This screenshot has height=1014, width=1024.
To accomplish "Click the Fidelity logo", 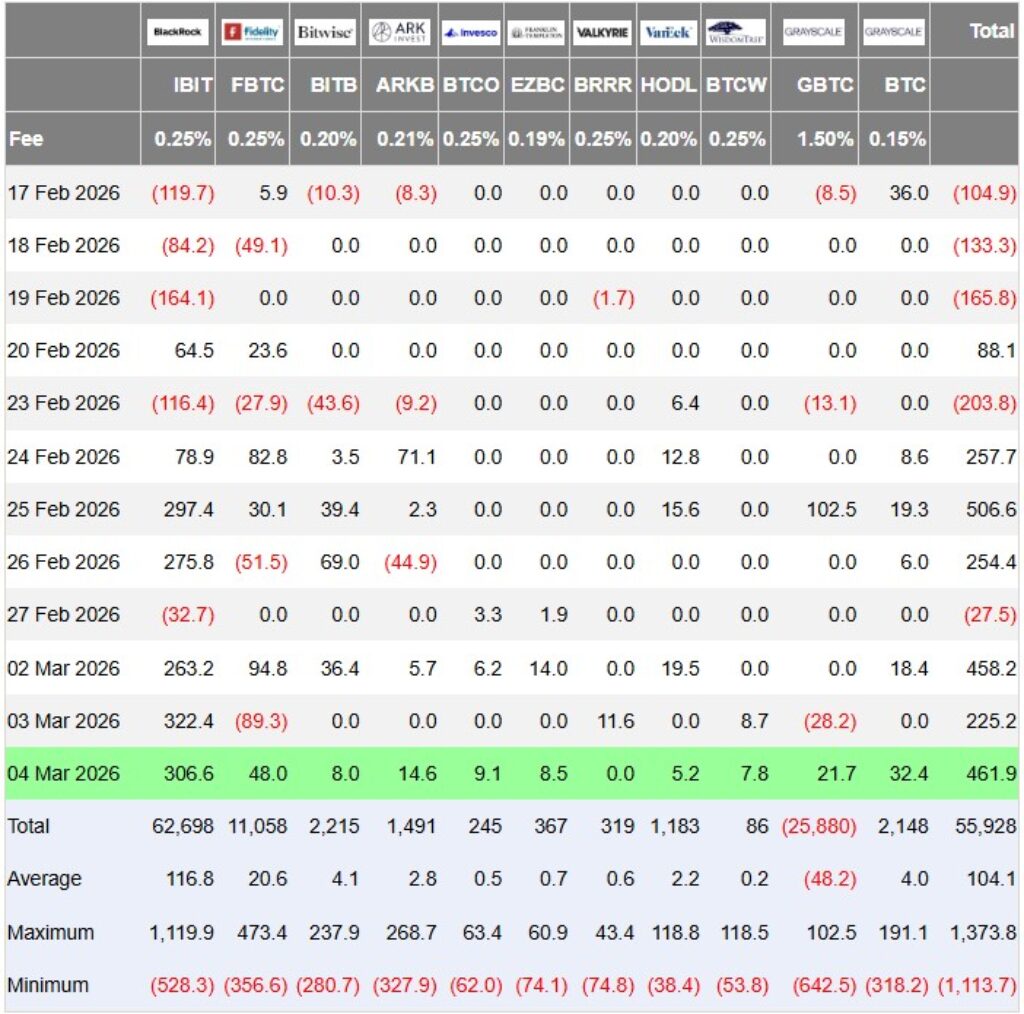I will click(x=252, y=32).
